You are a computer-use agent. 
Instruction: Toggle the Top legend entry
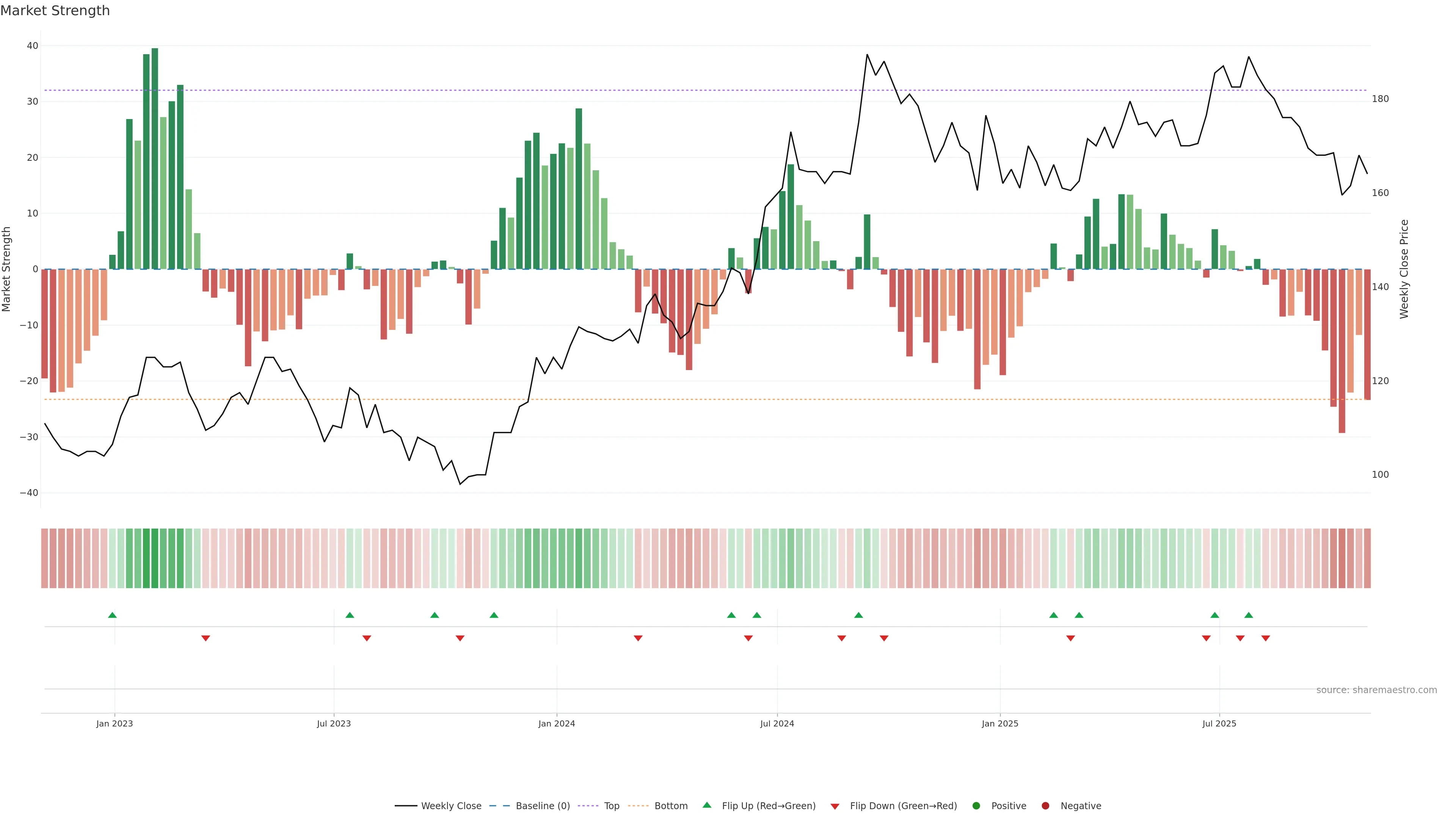coord(612,806)
